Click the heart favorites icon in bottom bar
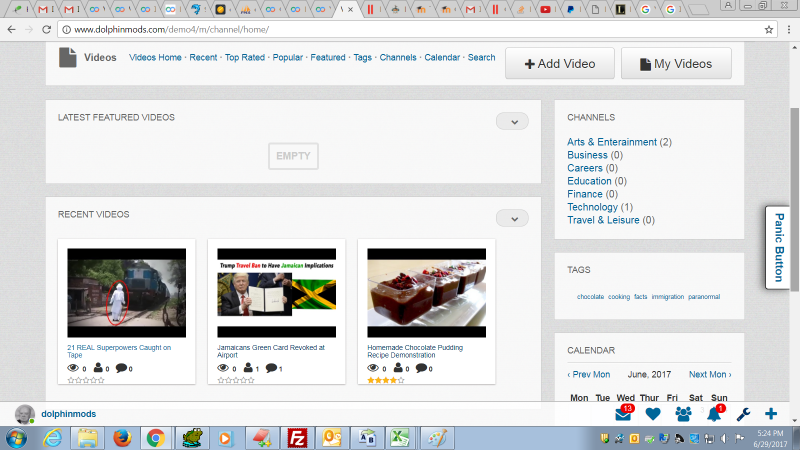800x450 pixels. (x=653, y=414)
